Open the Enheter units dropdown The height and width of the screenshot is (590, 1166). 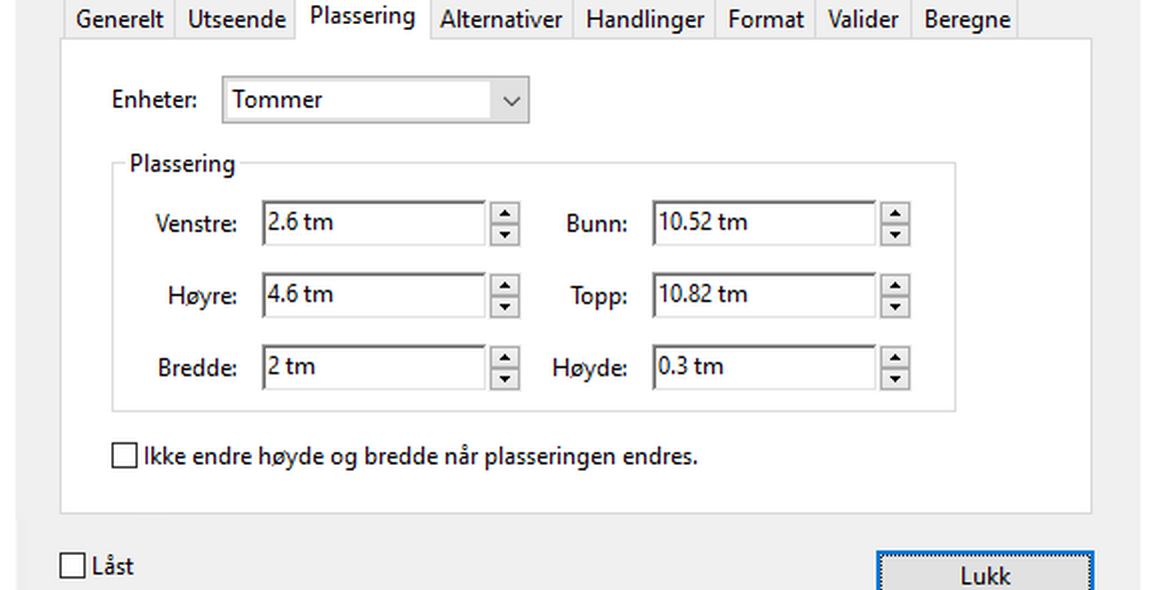(x=511, y=101)
